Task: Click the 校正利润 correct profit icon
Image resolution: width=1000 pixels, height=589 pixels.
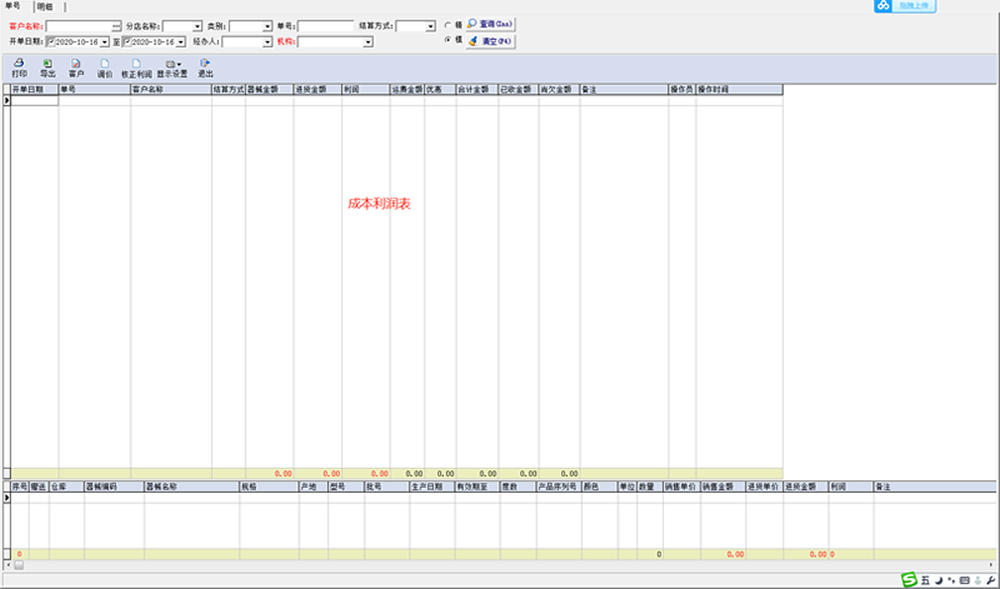Action: coord(136,68)
